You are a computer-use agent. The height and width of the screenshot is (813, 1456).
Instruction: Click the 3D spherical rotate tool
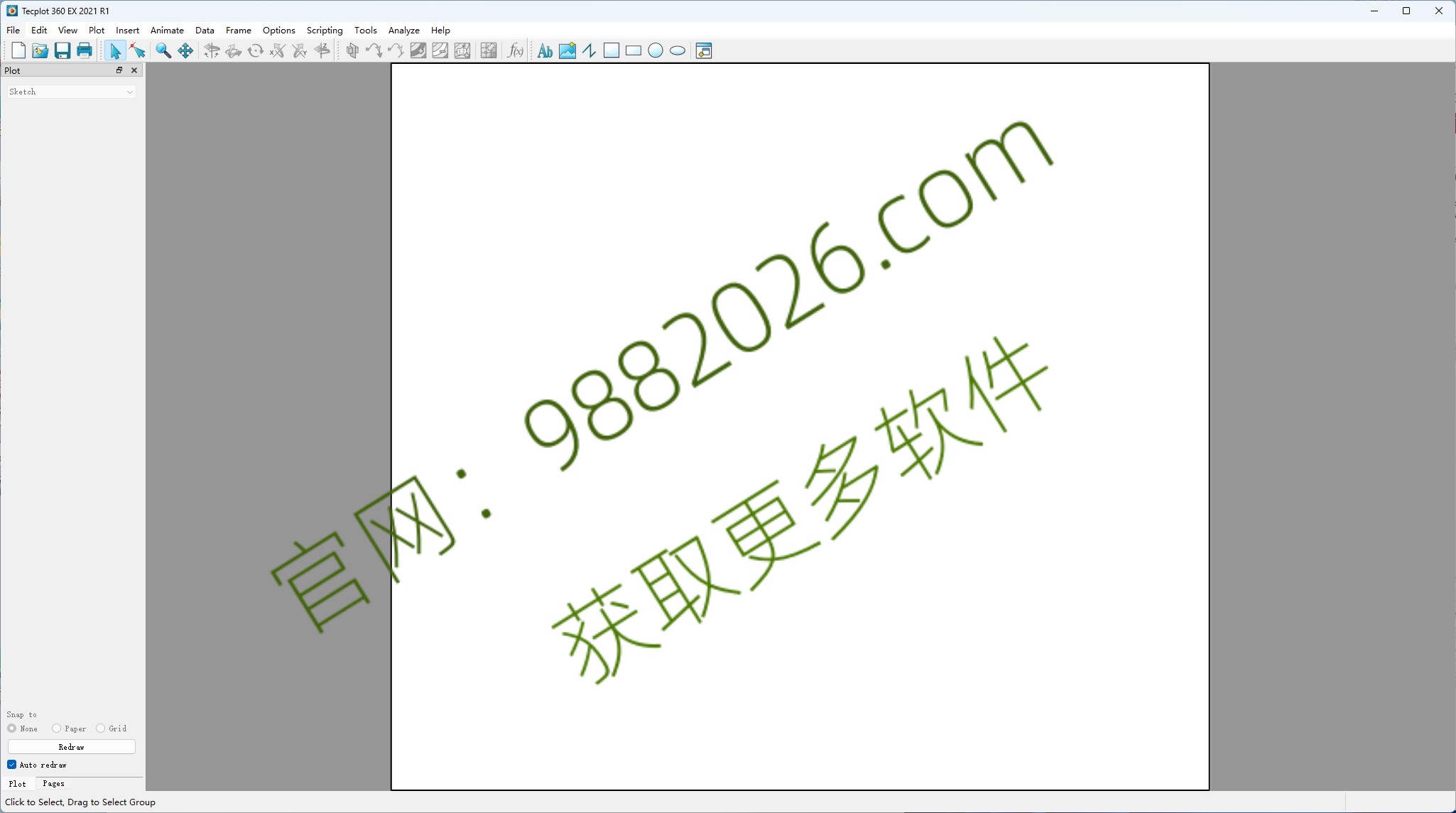click(x=212, y=50)
